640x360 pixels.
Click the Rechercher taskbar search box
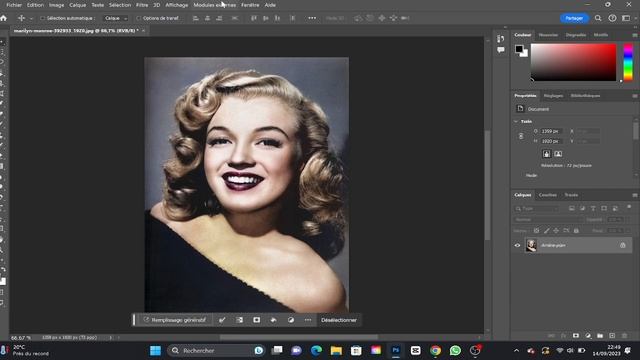[216, 351]
